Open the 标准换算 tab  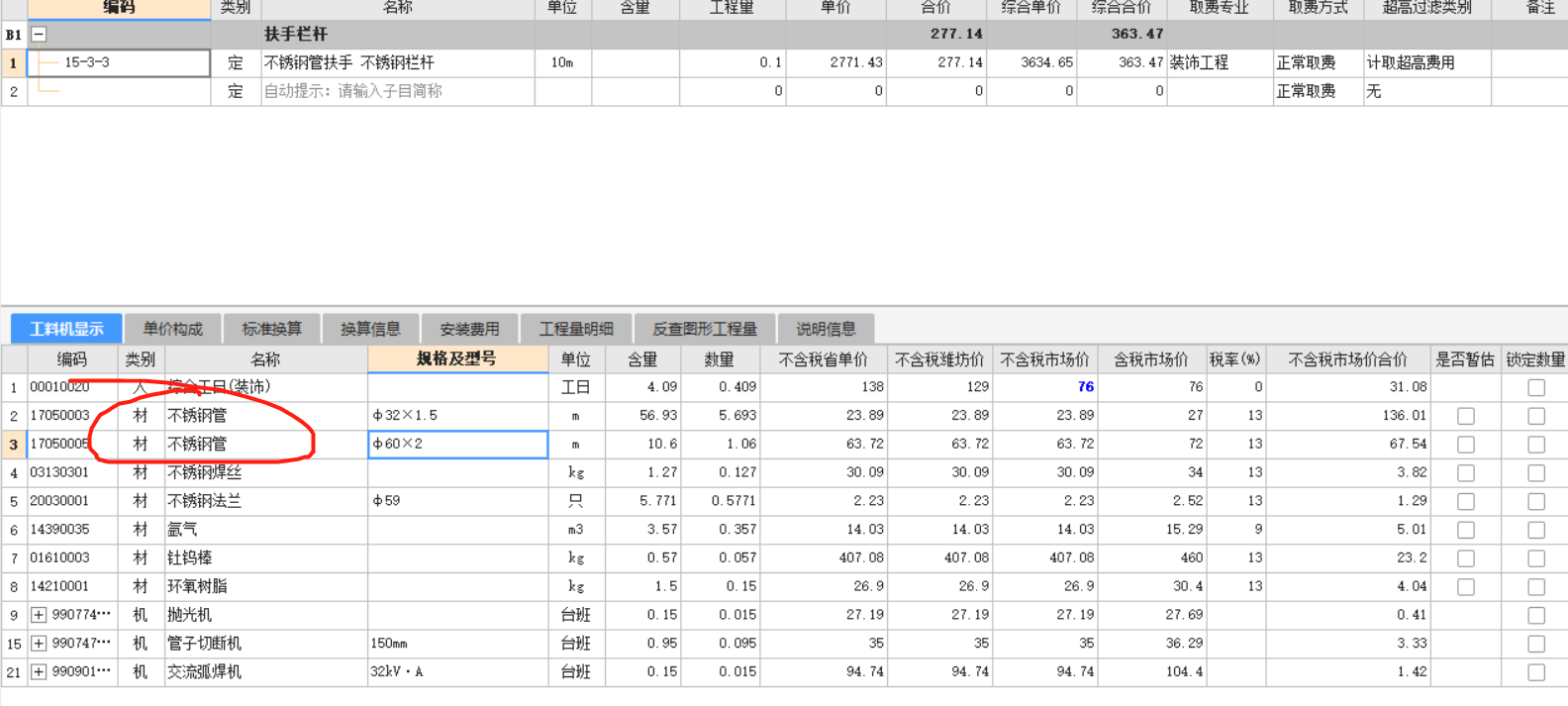[271, 329]
